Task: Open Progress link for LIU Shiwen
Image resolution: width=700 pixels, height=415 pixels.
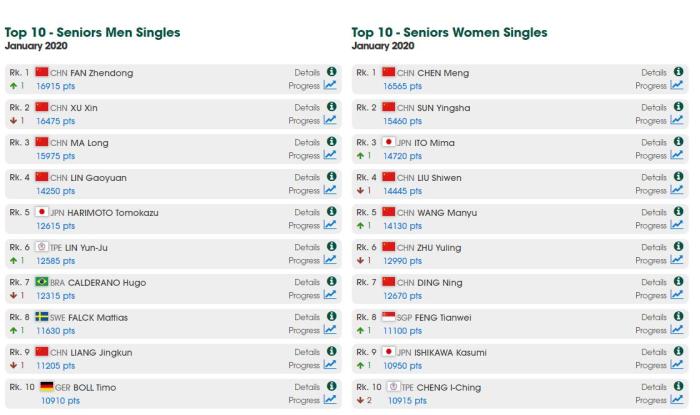Action: 651,191
